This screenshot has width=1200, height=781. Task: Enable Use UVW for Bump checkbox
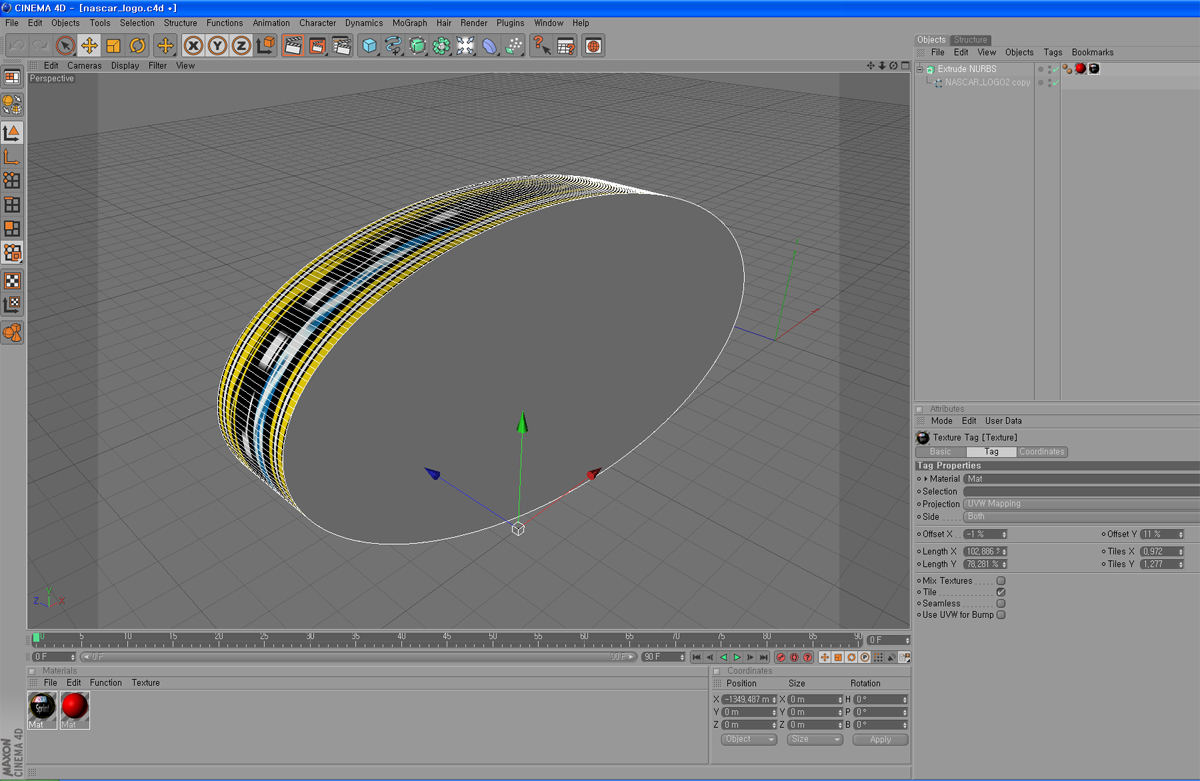click(1000, 614)
